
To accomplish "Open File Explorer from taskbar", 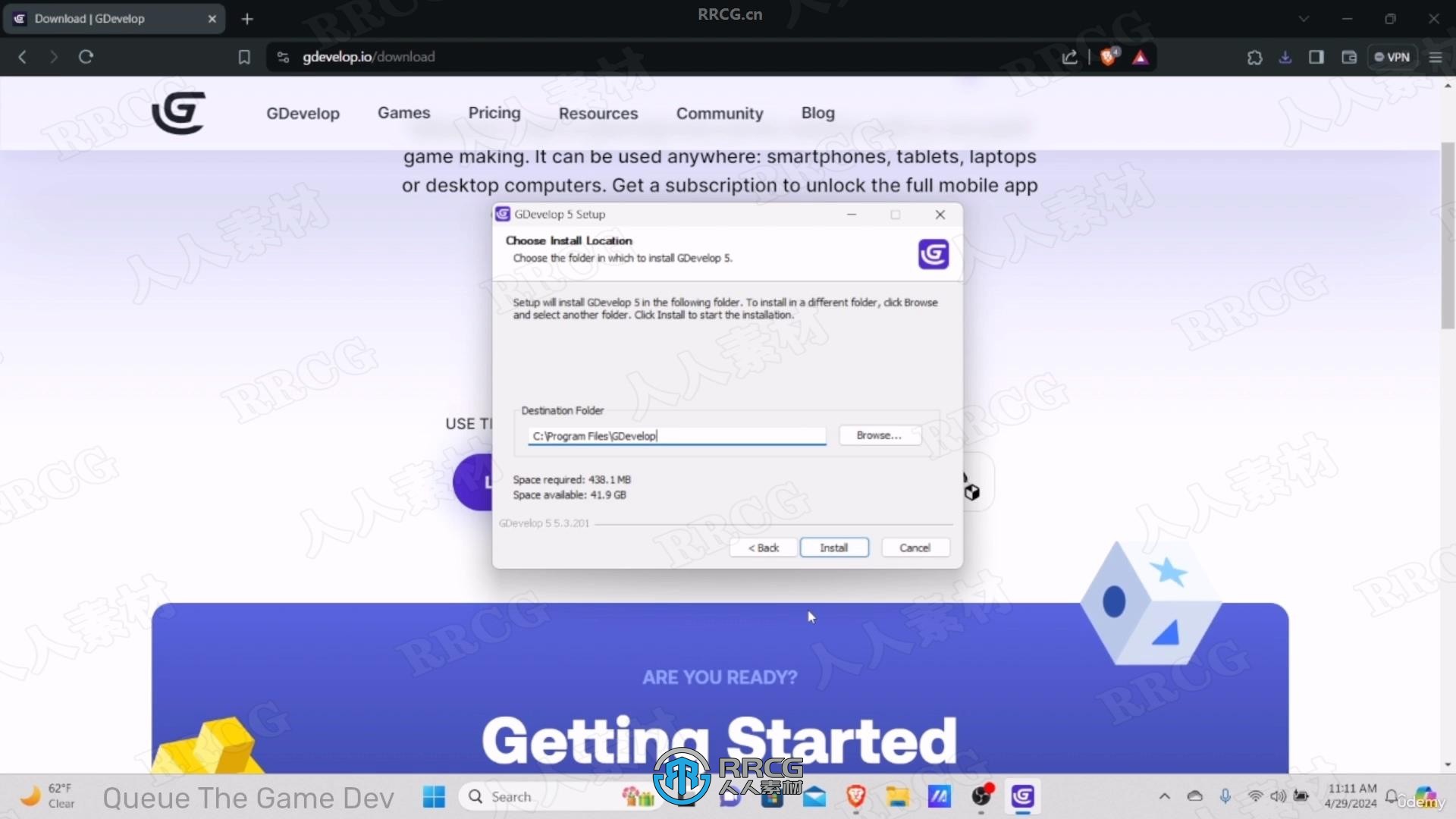I will 898,797.
